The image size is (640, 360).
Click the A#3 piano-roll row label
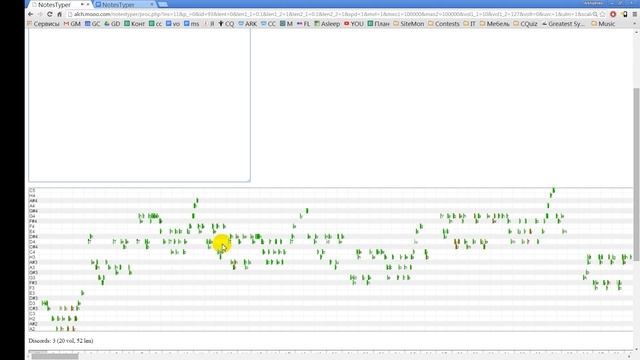coord(33,262)
